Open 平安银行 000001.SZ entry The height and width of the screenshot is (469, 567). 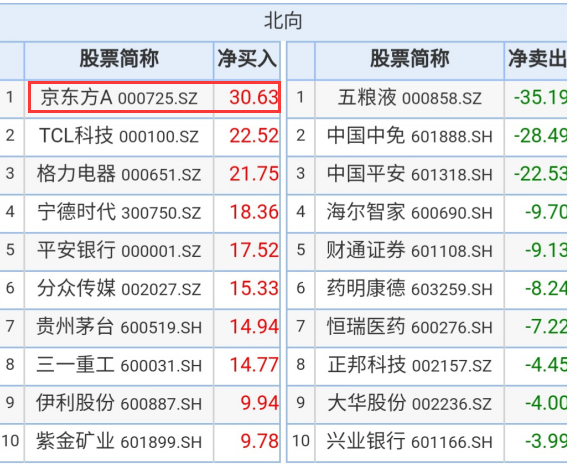119,250
